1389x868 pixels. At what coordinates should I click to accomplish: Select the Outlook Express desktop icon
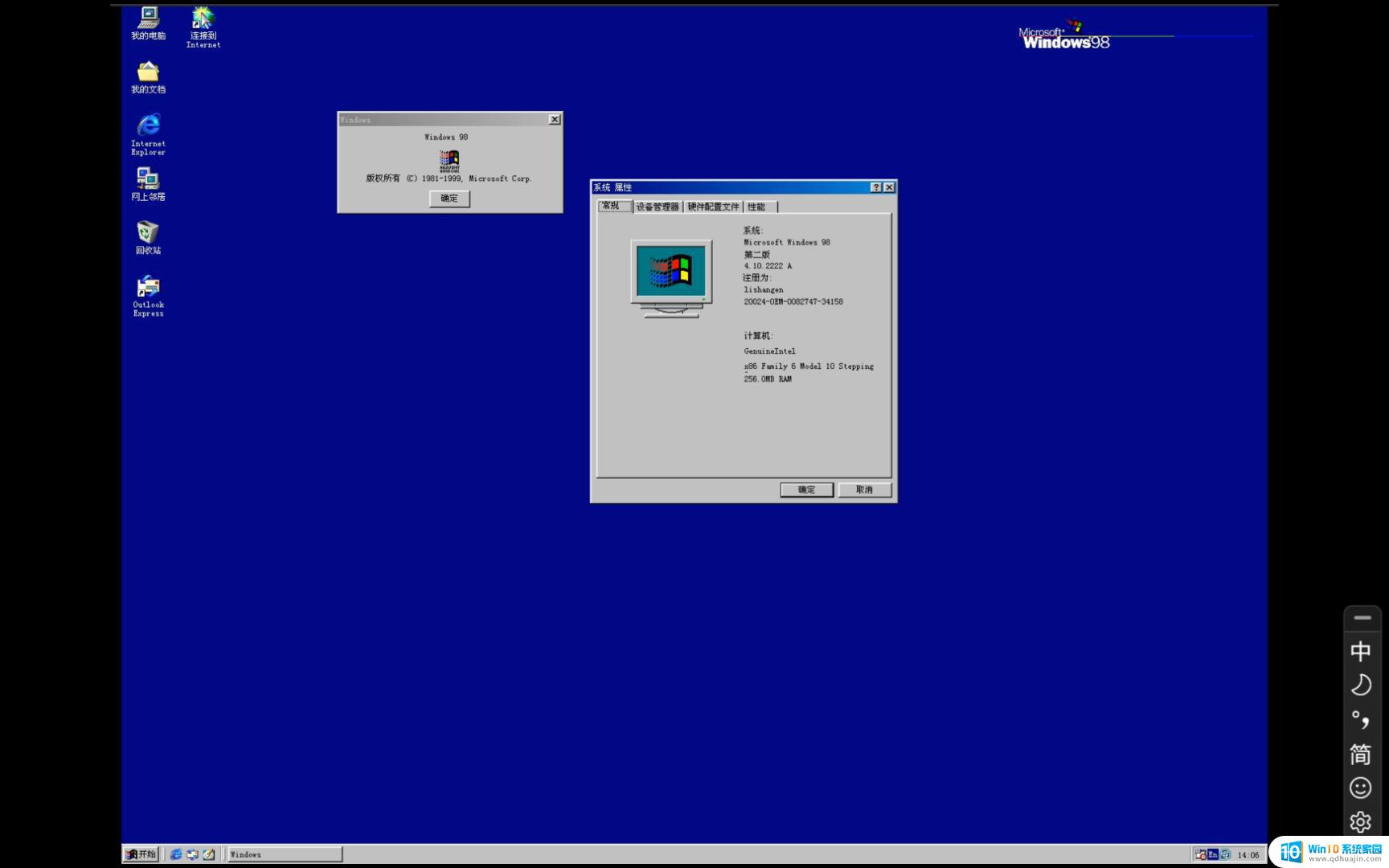[148, 297]
